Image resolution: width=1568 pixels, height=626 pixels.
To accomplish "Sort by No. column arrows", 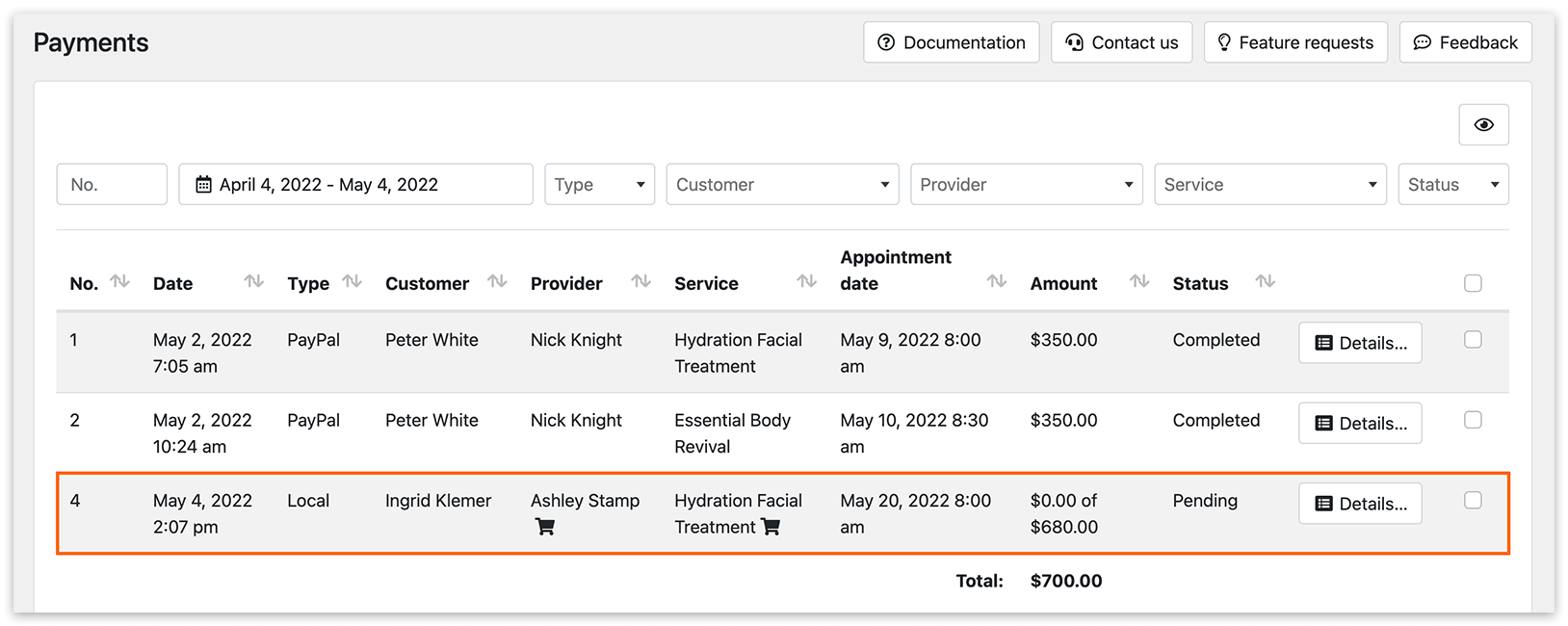I will (119, 281).
